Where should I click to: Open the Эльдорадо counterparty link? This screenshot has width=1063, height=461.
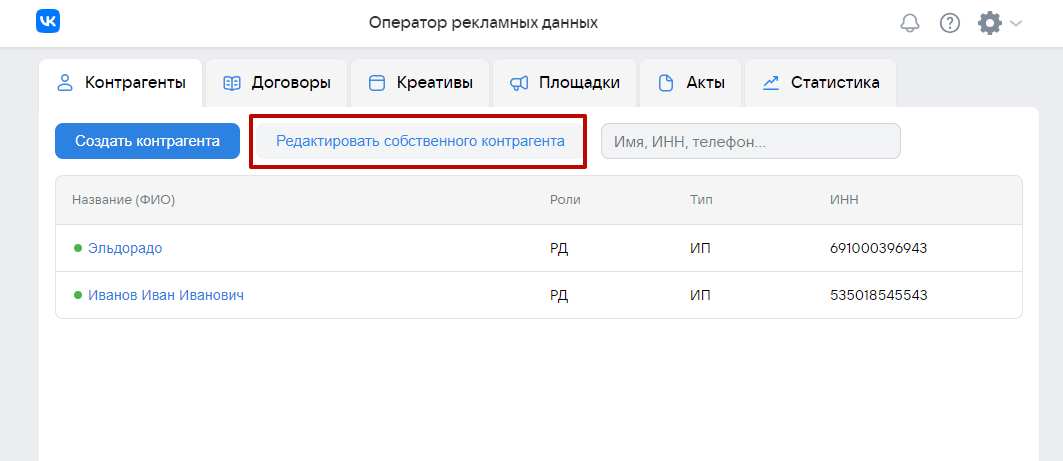coord(125,248)
